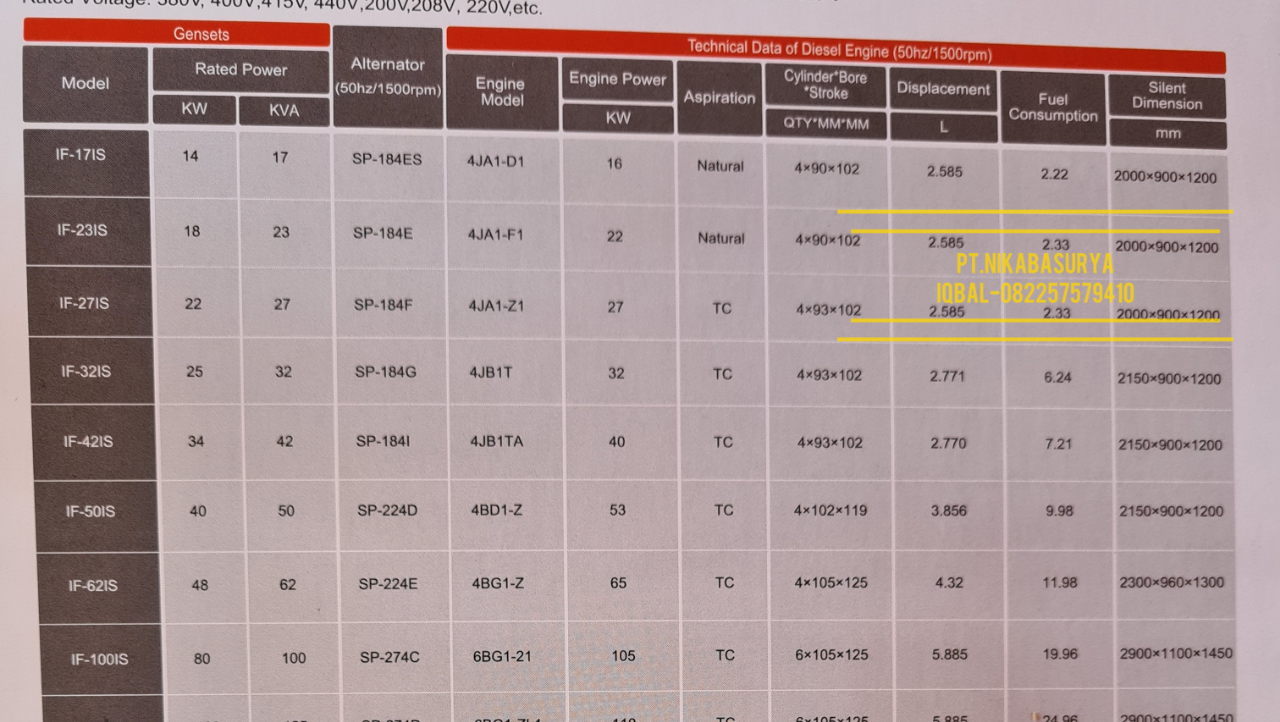Click fuel consumption value 2.22
Image resolution: width=1280 pixels, height=722 pixels.
(x=1054, y=174)
